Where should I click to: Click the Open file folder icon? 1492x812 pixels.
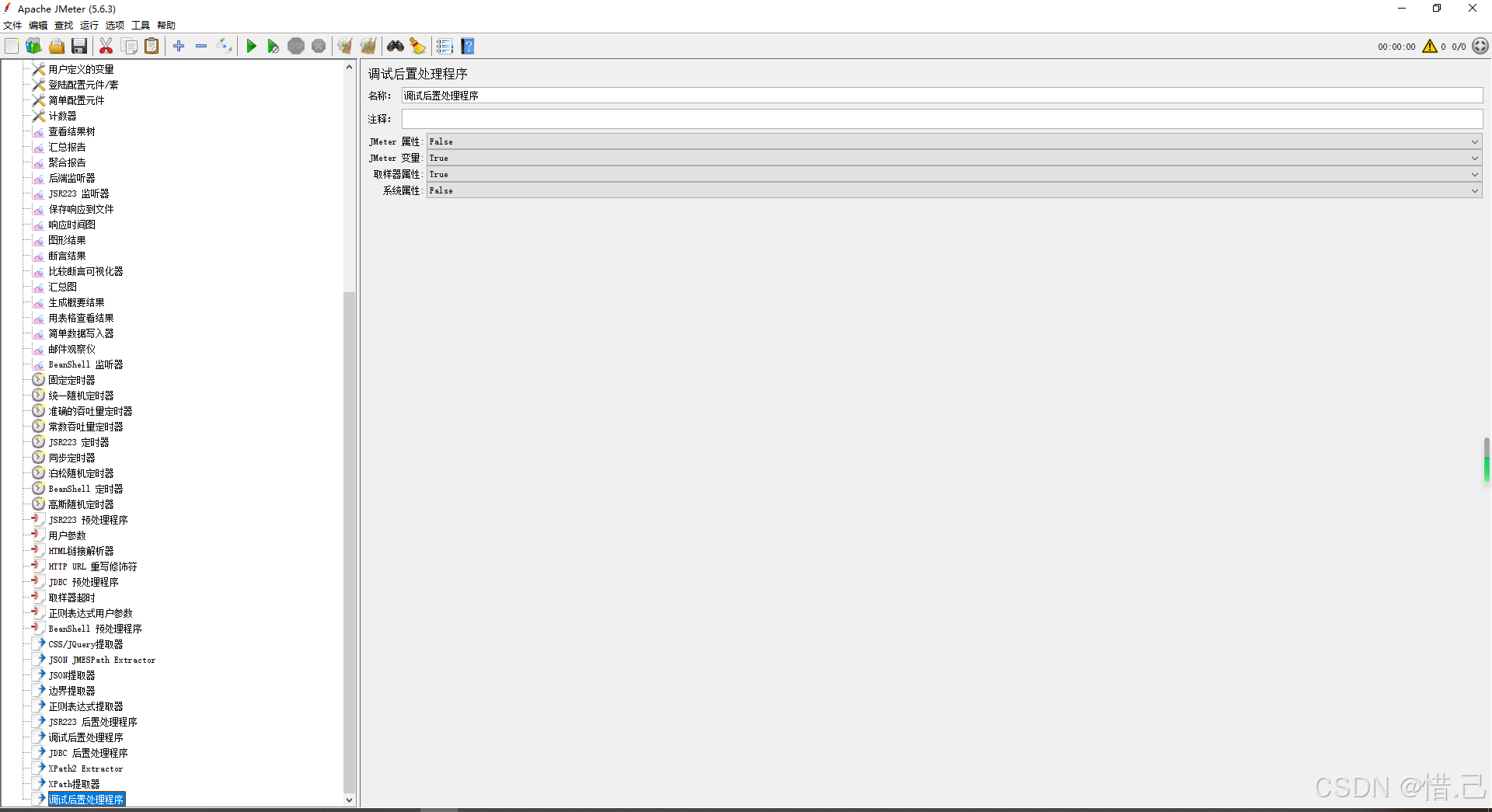click(x=57, y=47)
